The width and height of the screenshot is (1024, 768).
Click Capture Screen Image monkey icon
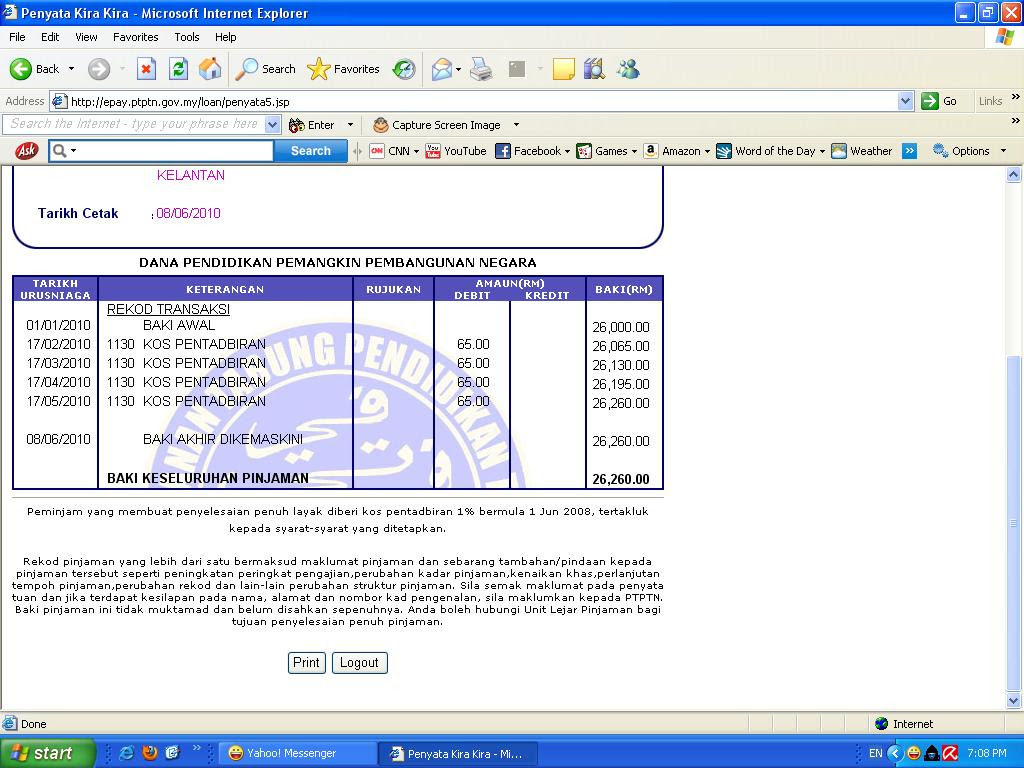[x=381, y=125]
